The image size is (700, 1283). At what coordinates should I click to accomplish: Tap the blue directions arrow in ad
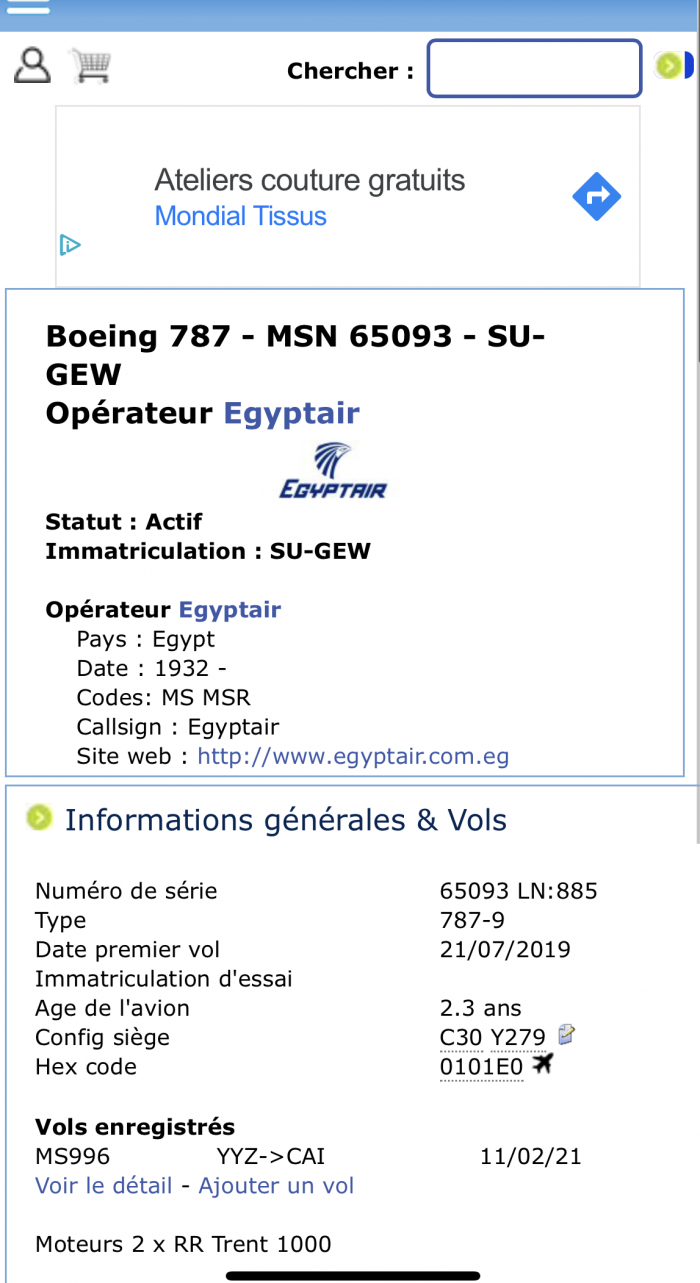click(597, 197)
